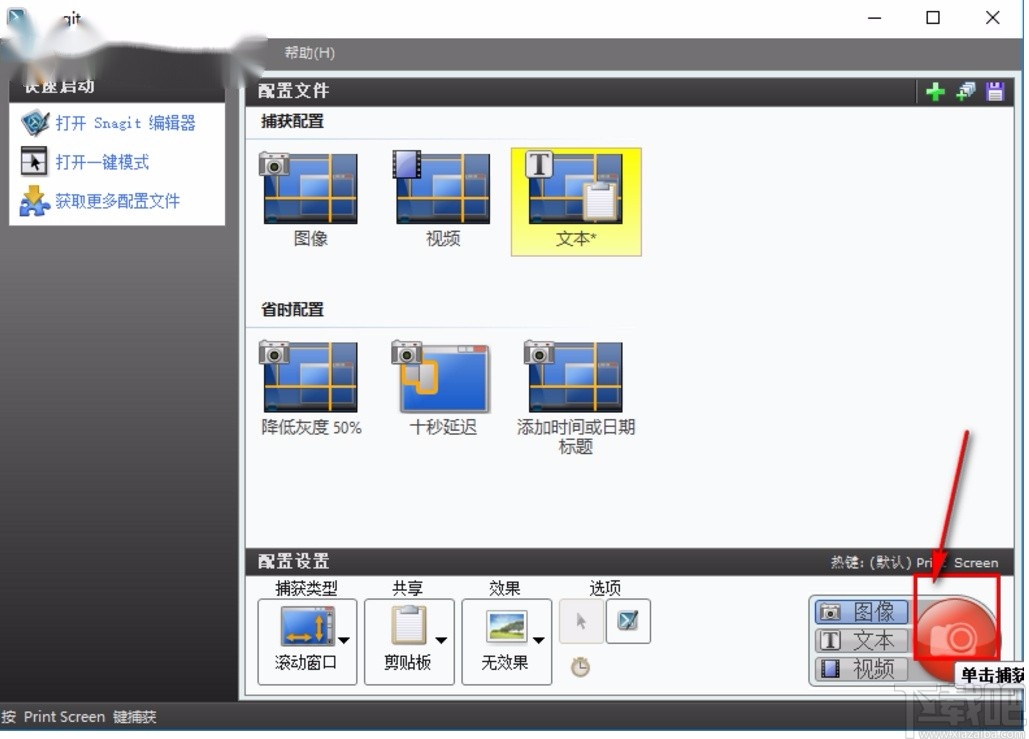Open the Snagit editor
The image size is (1029, 739).
pos(125,123)
